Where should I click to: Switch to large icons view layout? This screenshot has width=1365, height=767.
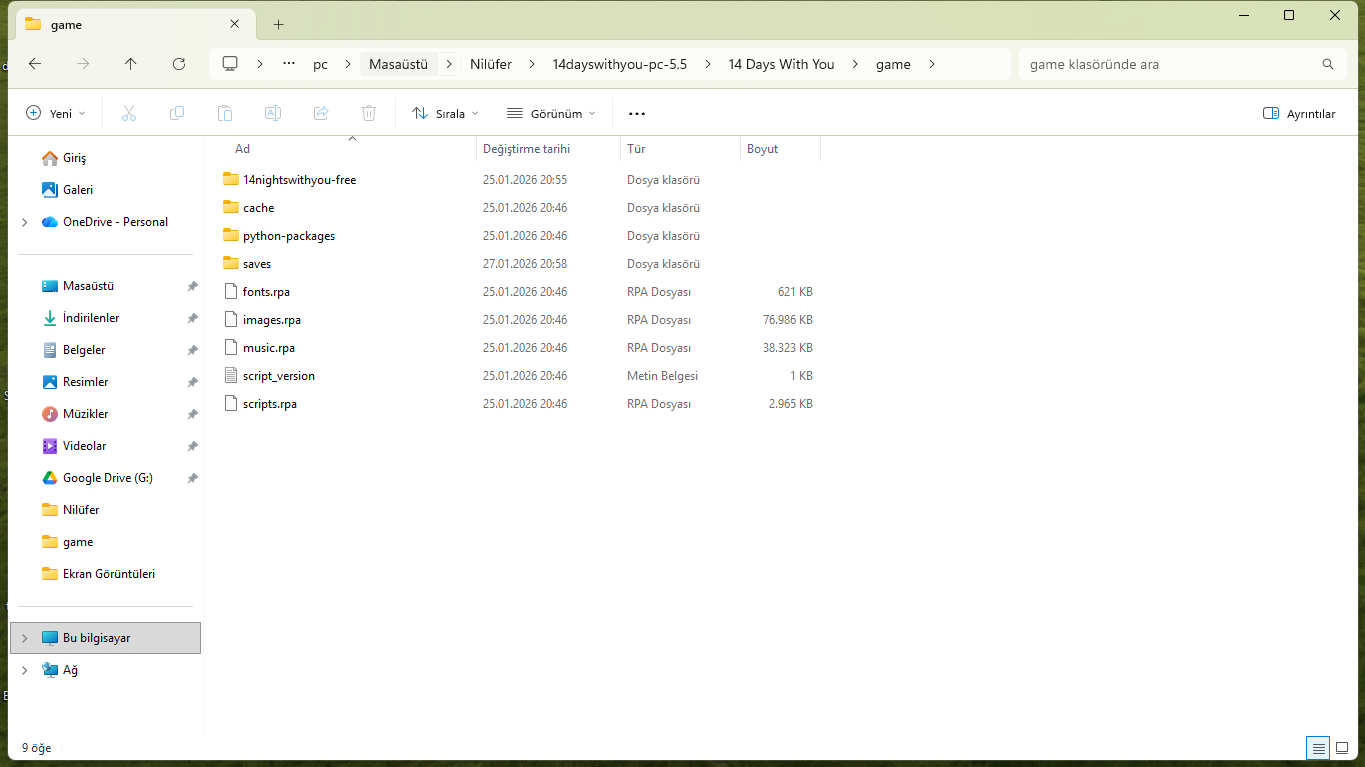[1342, 748]
